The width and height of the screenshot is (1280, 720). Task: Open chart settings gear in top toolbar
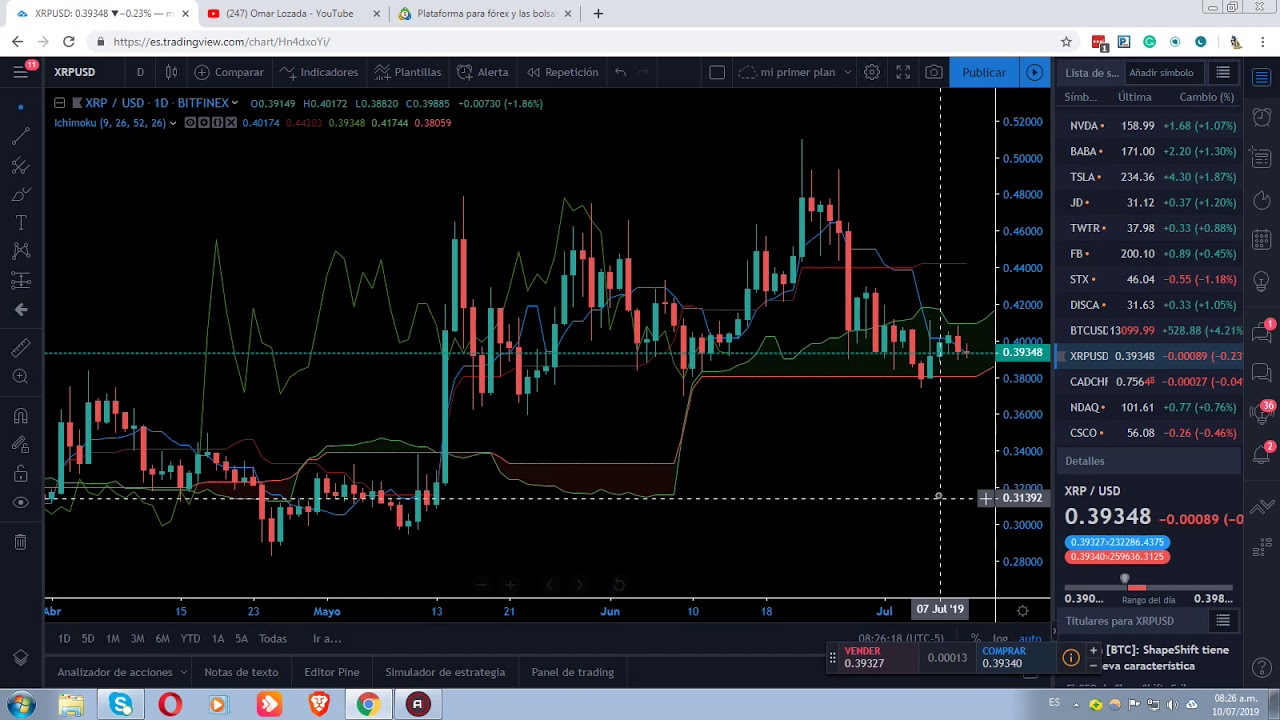(872, 72)
